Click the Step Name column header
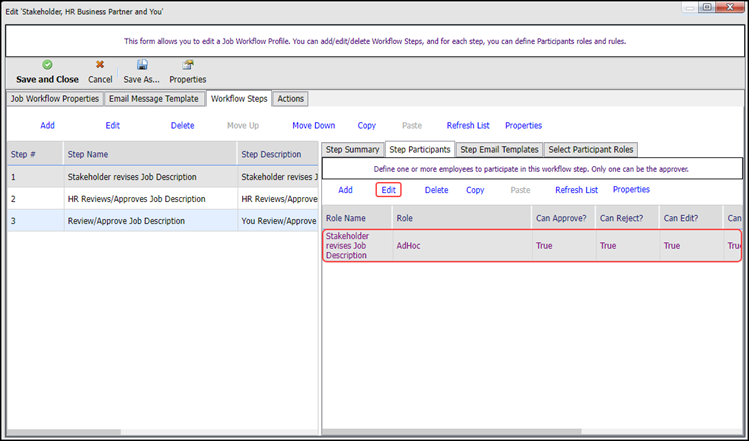749x441 pixels. pos(89,154)
